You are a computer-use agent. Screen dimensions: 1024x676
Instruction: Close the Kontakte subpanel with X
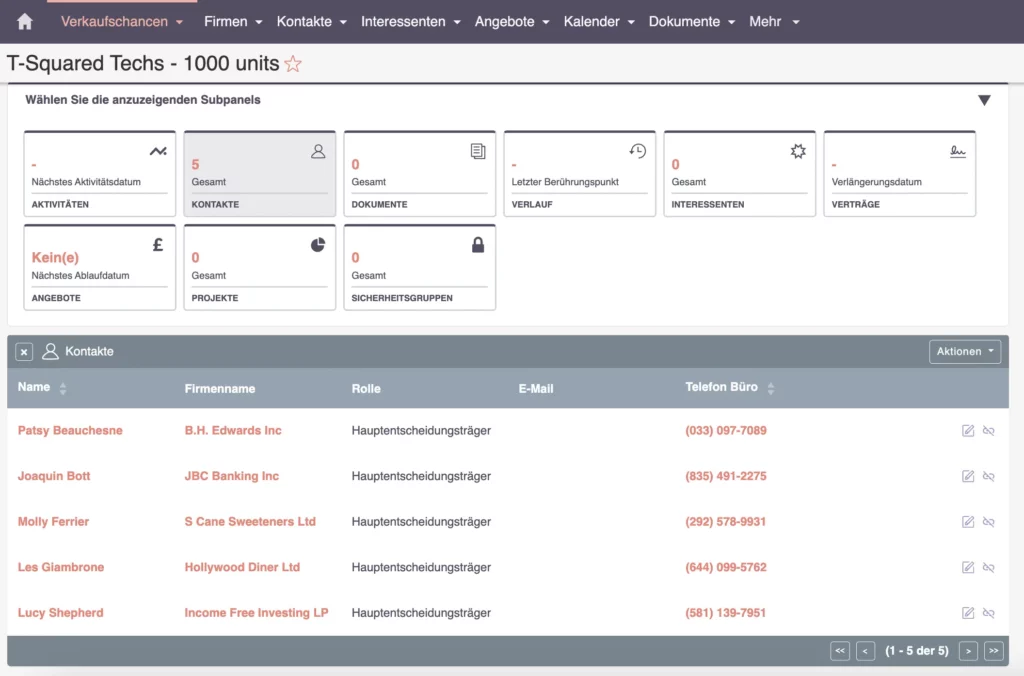(24, 352)
